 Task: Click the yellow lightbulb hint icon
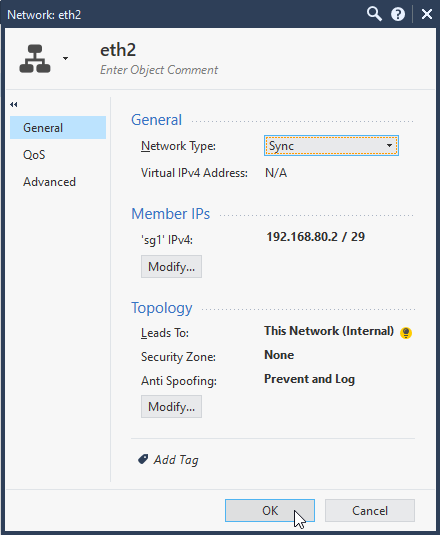(406, 333)
